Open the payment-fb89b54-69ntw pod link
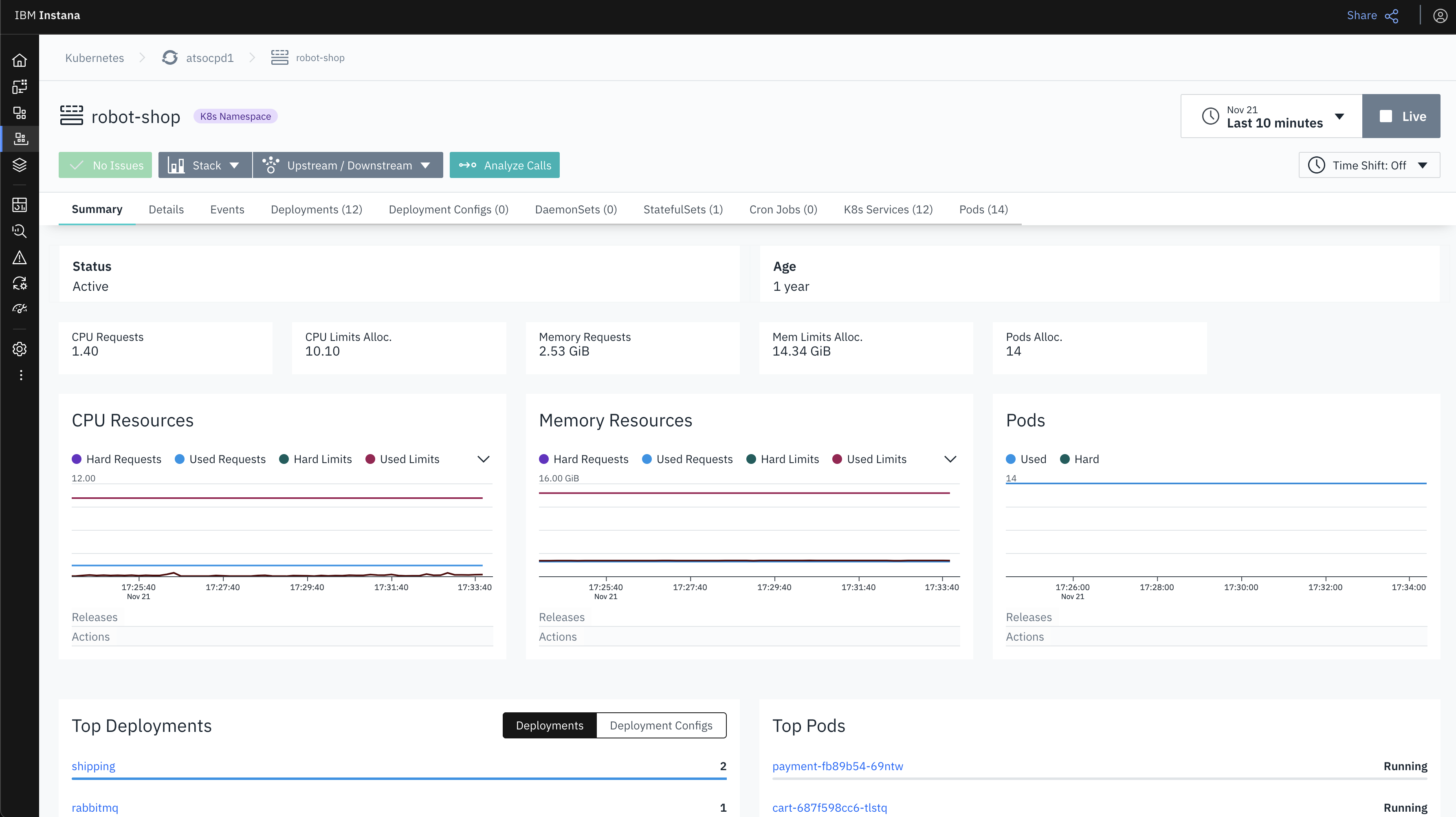The height and width of the screenshot is (817, 1456). pos(838,766)
